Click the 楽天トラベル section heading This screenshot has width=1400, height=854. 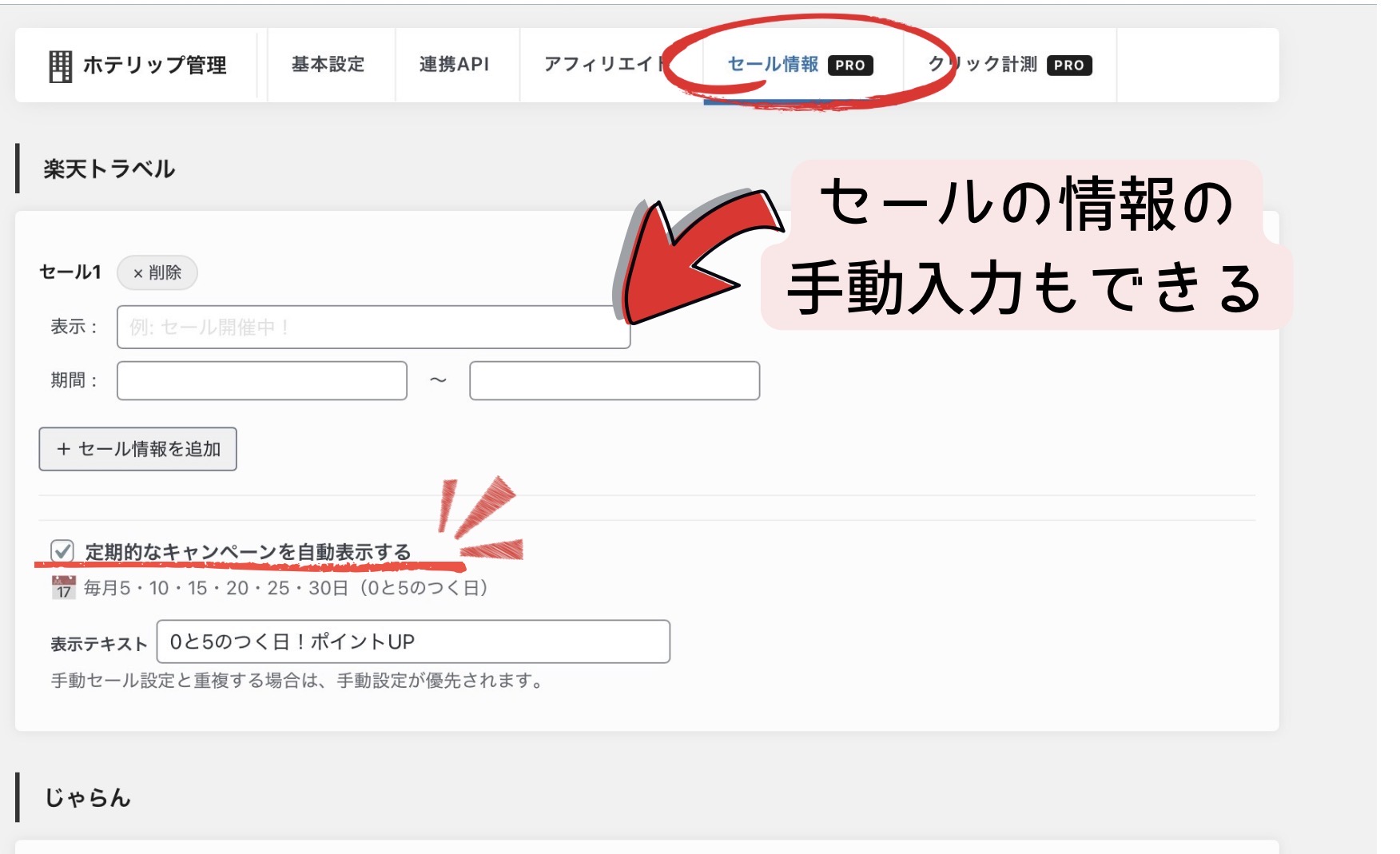coord(109,169)
